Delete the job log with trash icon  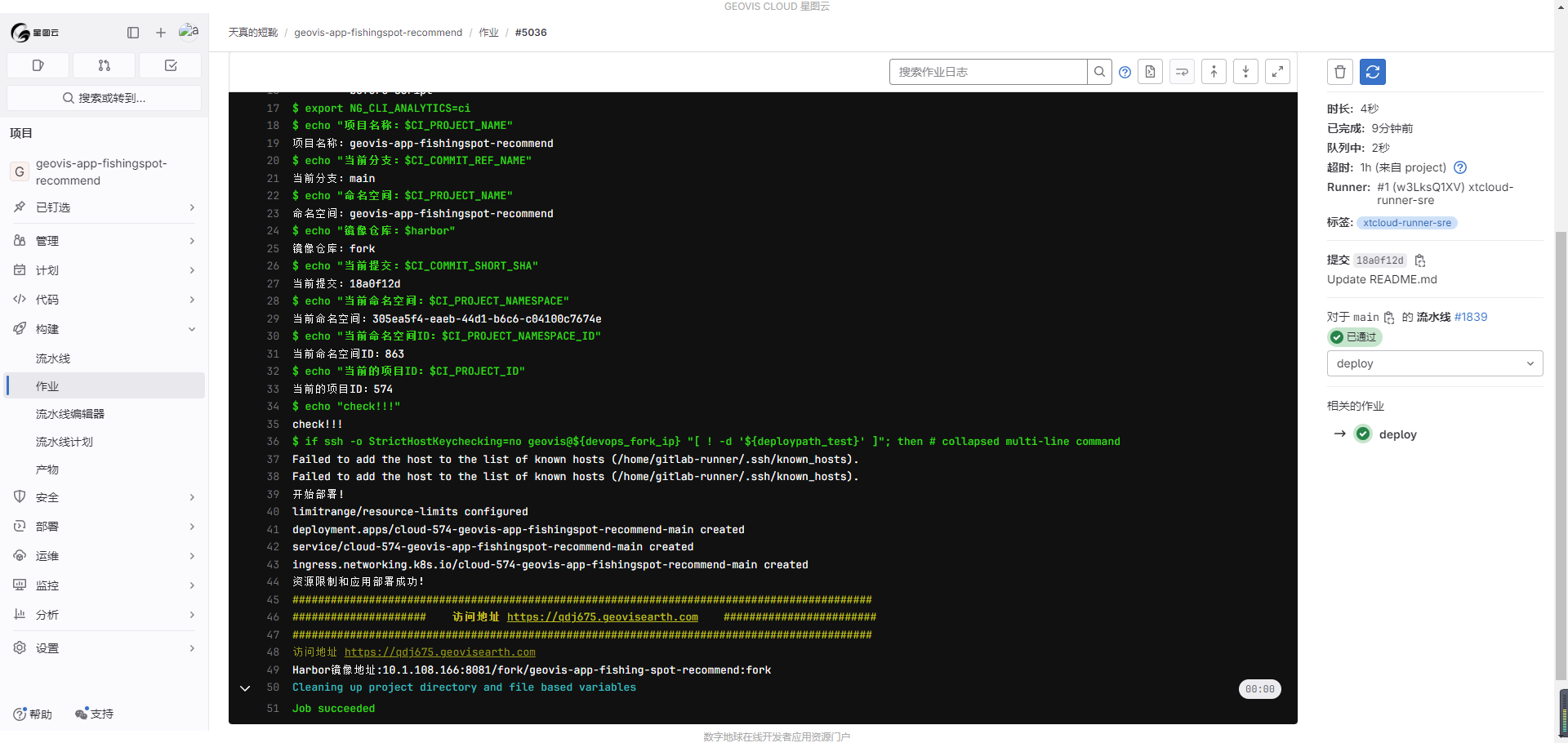(x=1340, y=72)
